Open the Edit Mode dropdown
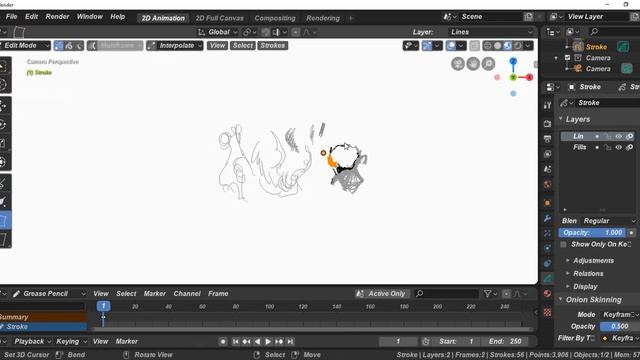This screenshot has height=360, width=640. point(24,46)
